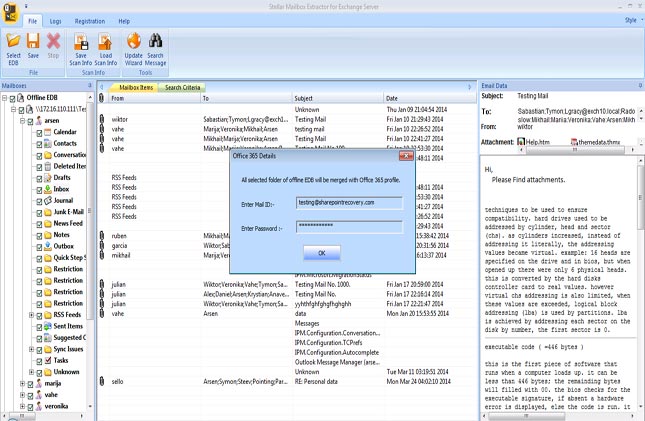Sort messages by Subject column
The height and width of the screenshot is (421, 645).
(x=337, y=98)
